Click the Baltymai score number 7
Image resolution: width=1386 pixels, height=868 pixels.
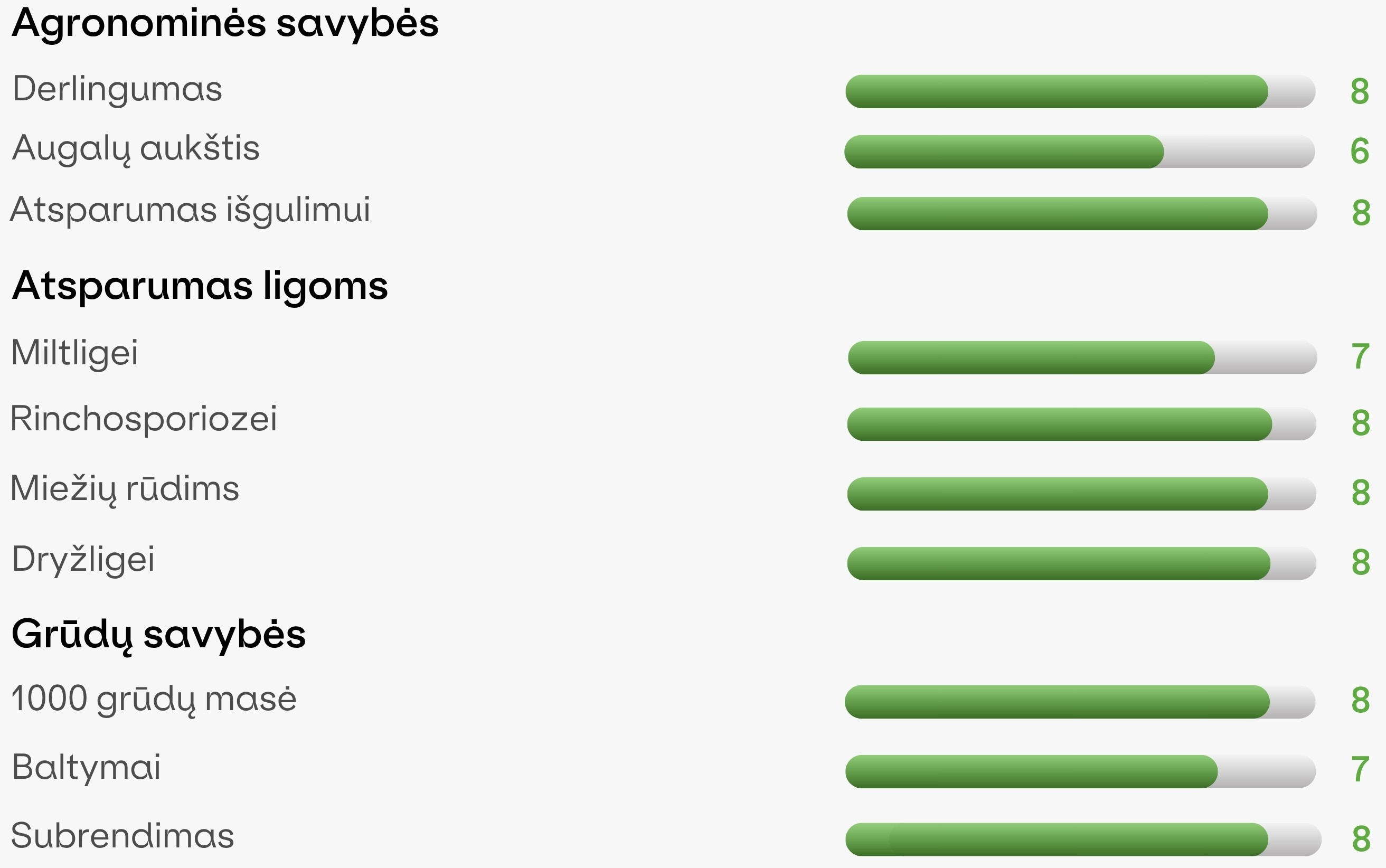1360,770
